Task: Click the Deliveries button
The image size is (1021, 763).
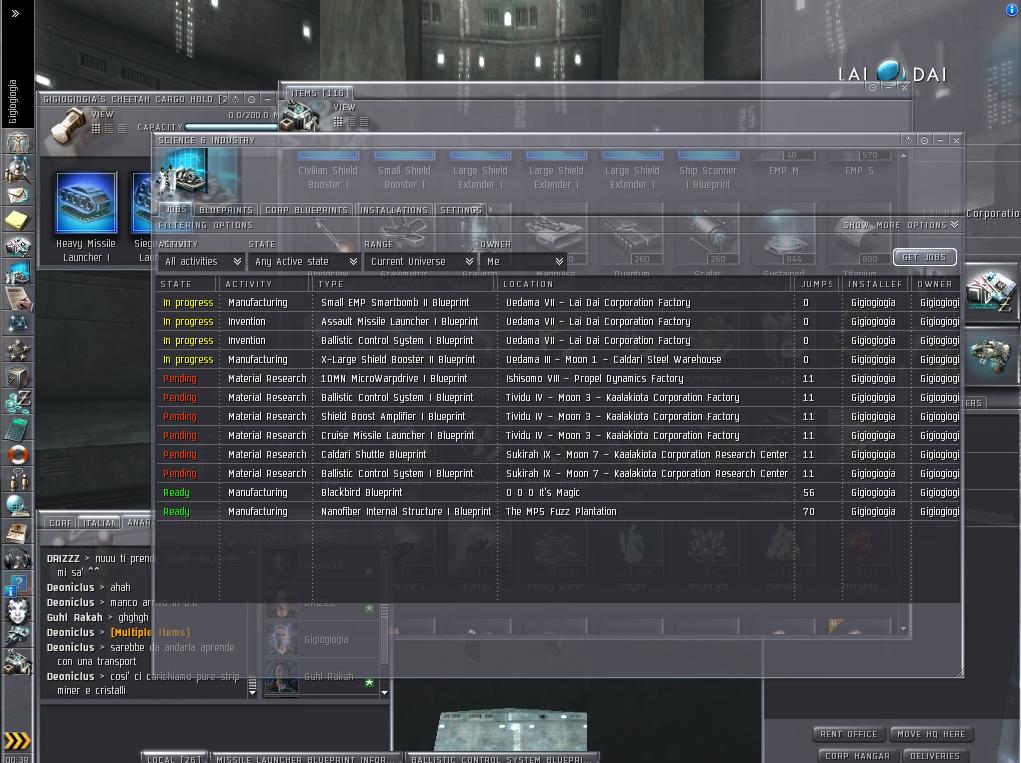Action: [x=934, y=756]
